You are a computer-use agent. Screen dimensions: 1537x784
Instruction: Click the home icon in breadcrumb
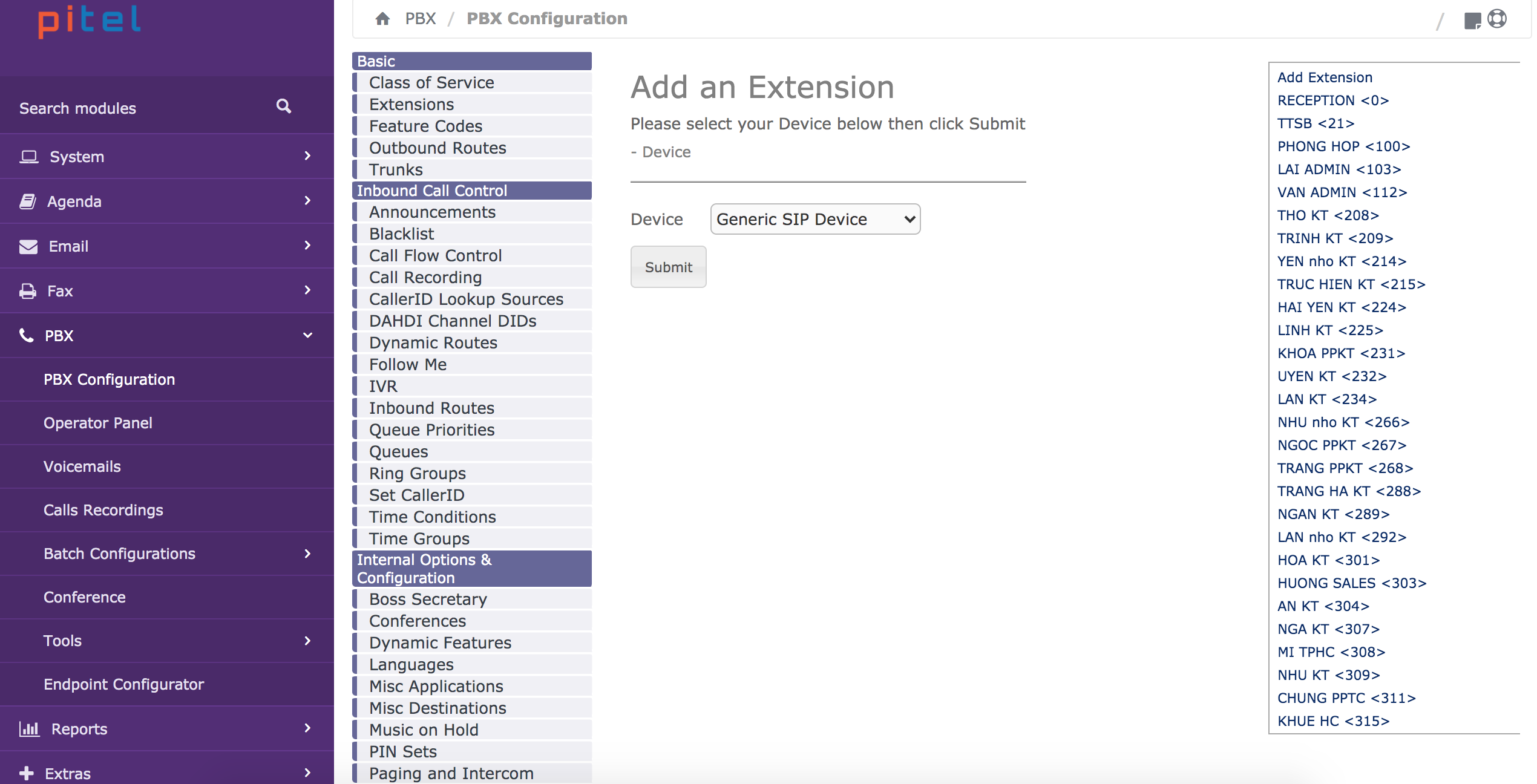382,19
